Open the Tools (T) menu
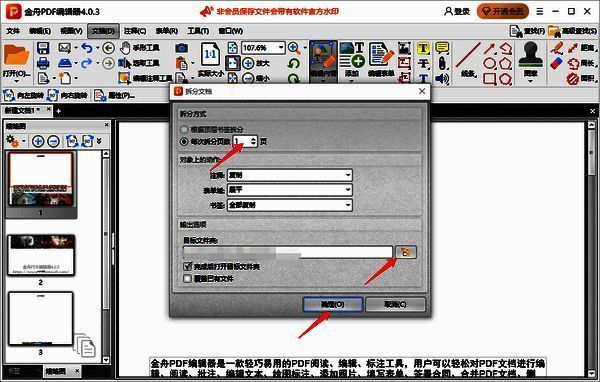600x382 pixels. [x=198, y=31]
